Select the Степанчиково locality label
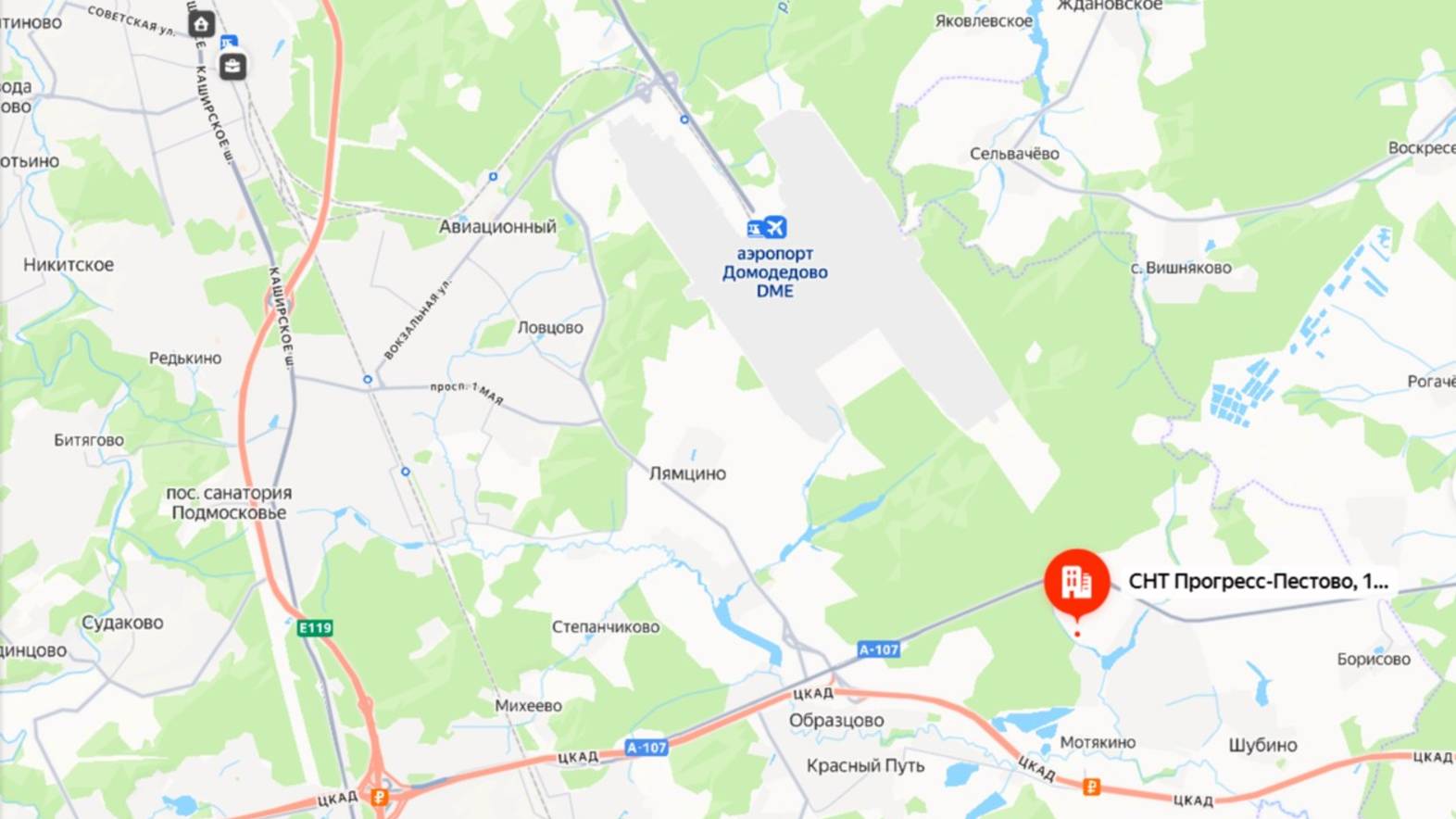The image size is (1456, 819). 606,627
